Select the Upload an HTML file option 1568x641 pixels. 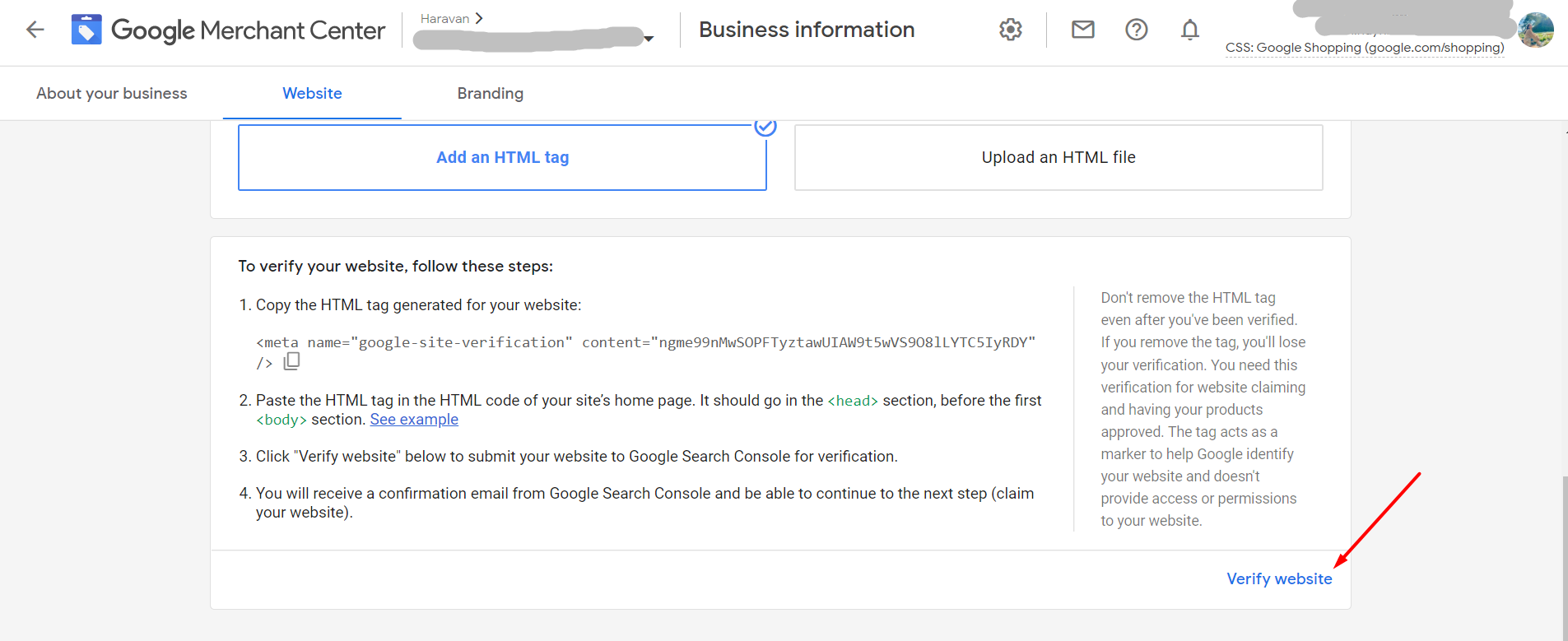click(1058, 157)
